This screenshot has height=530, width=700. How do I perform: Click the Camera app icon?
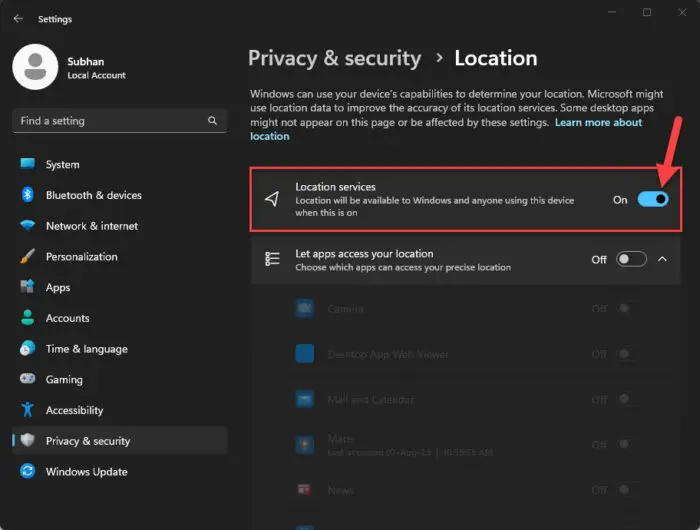click(x=304, y=309)
